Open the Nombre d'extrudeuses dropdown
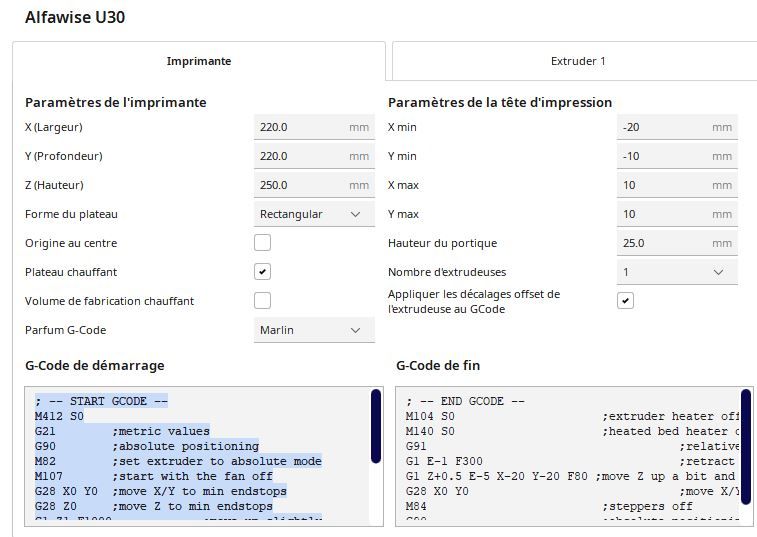 pyautogui.click(x=675, y=272)
